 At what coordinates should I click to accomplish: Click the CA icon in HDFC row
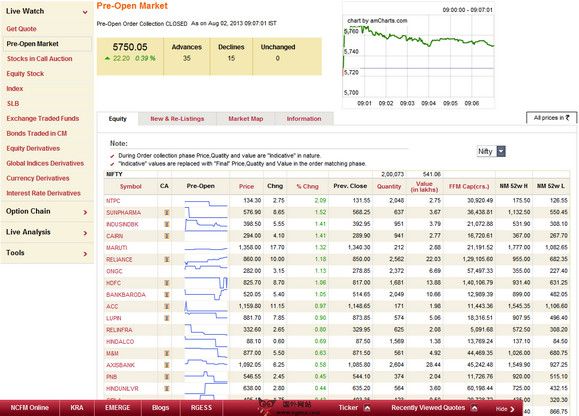tap(167, 283)
